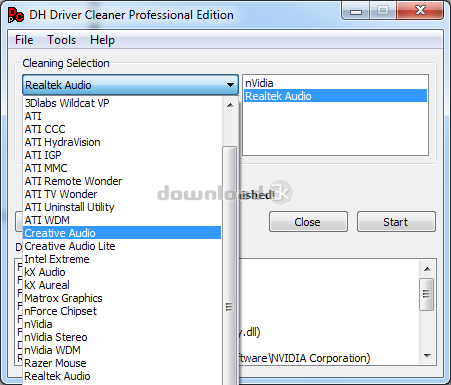This screenshot has height=385, width=451.
Task: Close the Driver Cleaner window
Action: point(420,10)
